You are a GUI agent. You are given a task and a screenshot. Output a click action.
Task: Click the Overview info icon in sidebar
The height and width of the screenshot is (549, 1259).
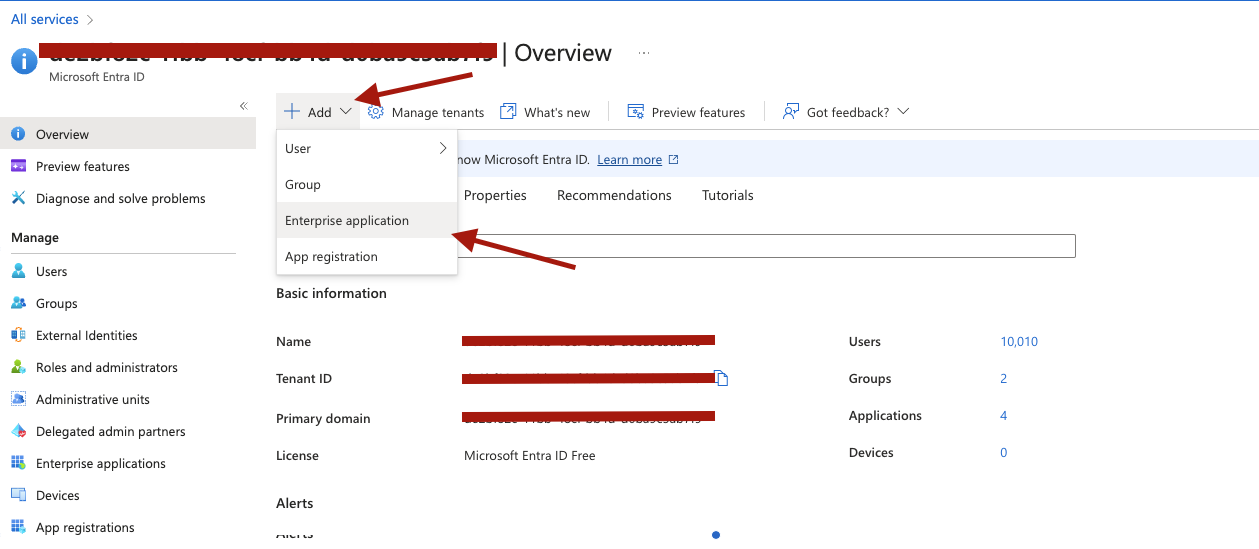point(18,134)
